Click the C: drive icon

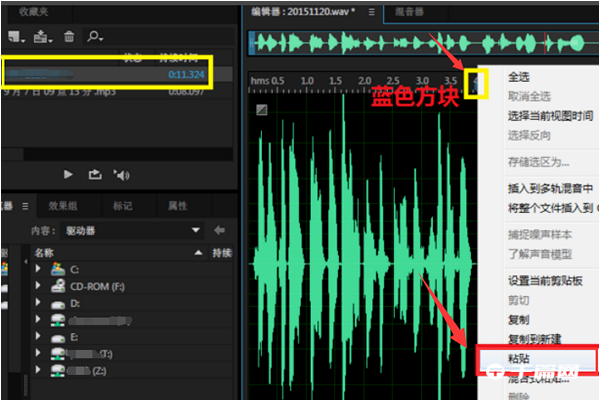tap(58, 269)
